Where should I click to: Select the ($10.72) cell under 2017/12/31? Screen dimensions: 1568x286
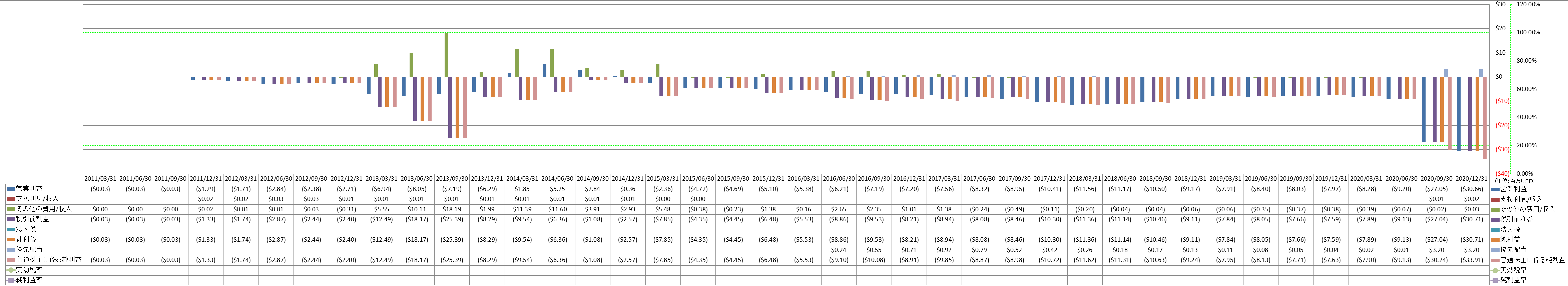[1050, 260]
